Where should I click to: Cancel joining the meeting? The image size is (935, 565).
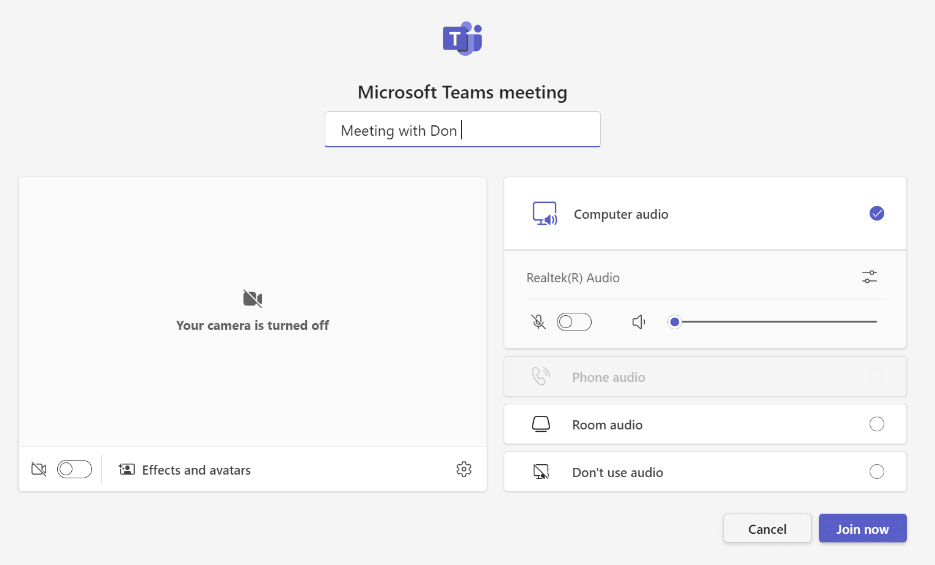(767, 529)
